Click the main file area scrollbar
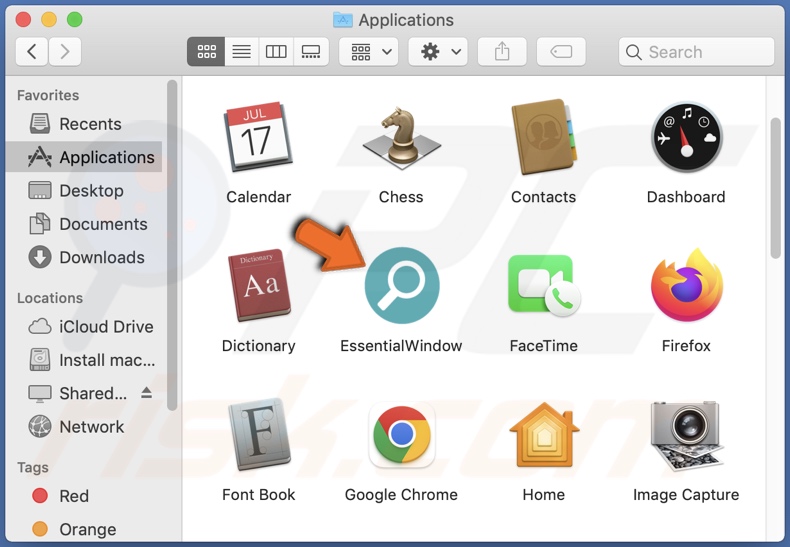The height and width of the screenshot is (547, 790). click(x=775, y=189)
